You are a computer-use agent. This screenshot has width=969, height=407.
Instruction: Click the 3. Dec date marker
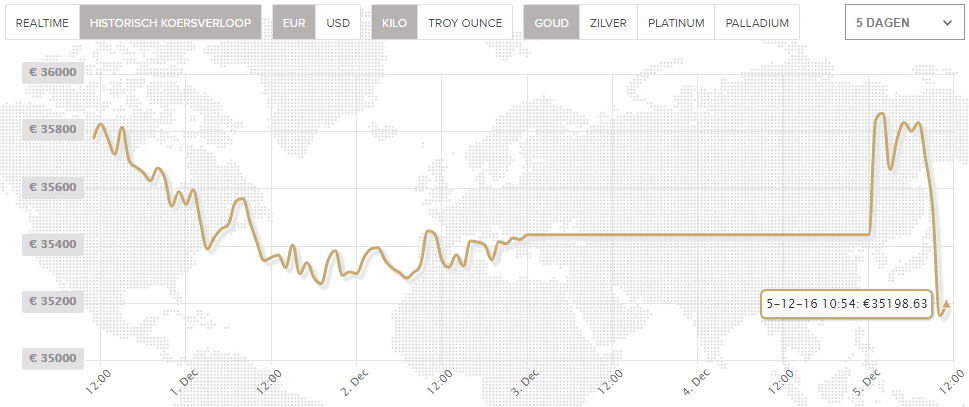524,382
